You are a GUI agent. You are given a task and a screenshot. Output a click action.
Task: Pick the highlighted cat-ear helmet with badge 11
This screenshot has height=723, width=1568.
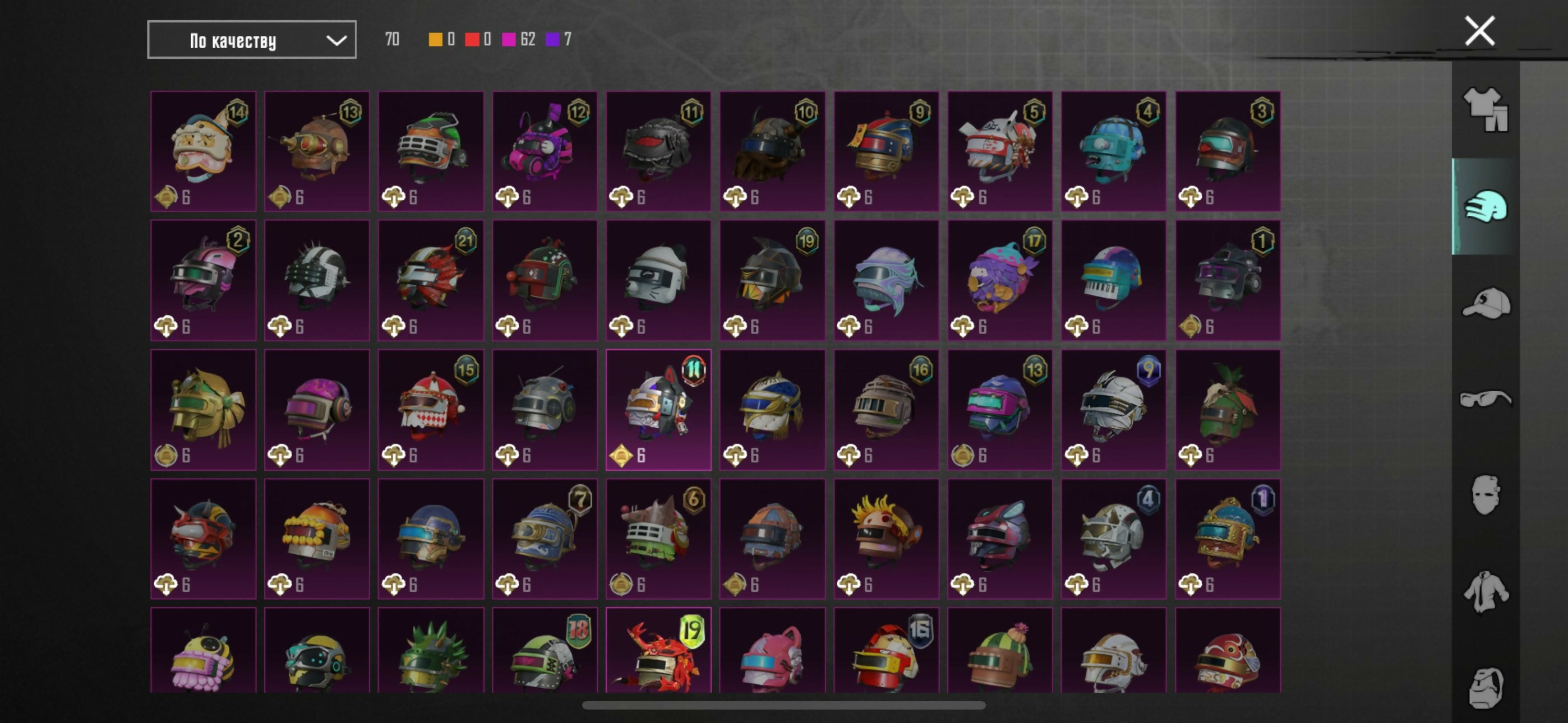pos(658,410)
